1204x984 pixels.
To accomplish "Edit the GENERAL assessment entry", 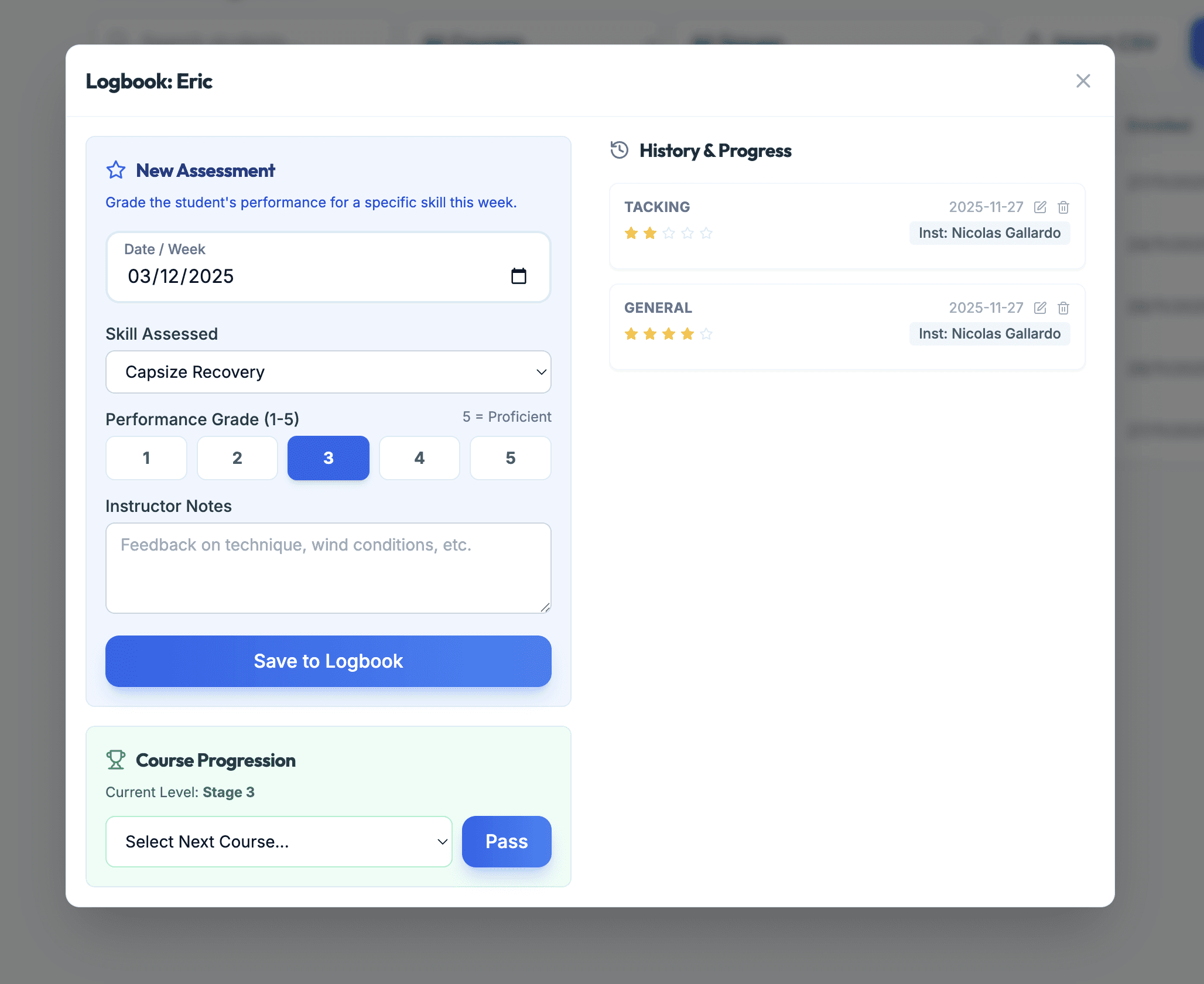I will coord(1039,307).
